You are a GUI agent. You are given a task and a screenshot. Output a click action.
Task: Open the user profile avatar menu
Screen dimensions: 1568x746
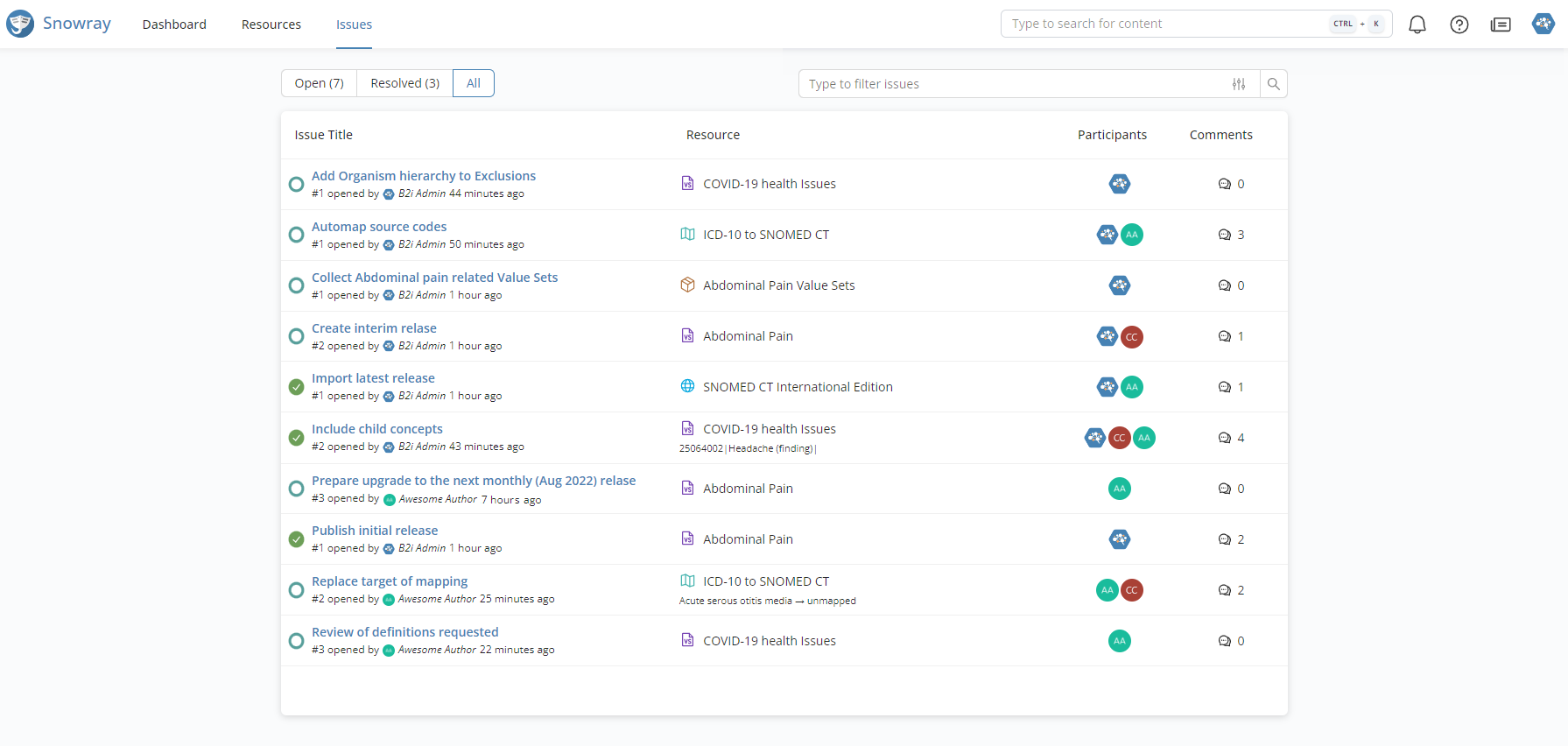(1543, 24)
